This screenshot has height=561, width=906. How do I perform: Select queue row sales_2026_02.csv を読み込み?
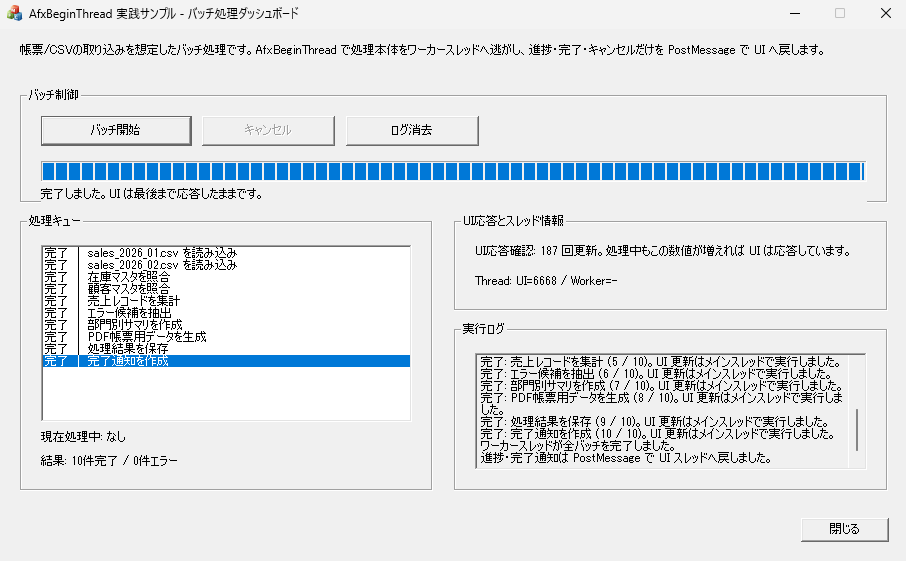tap(226, 265)
